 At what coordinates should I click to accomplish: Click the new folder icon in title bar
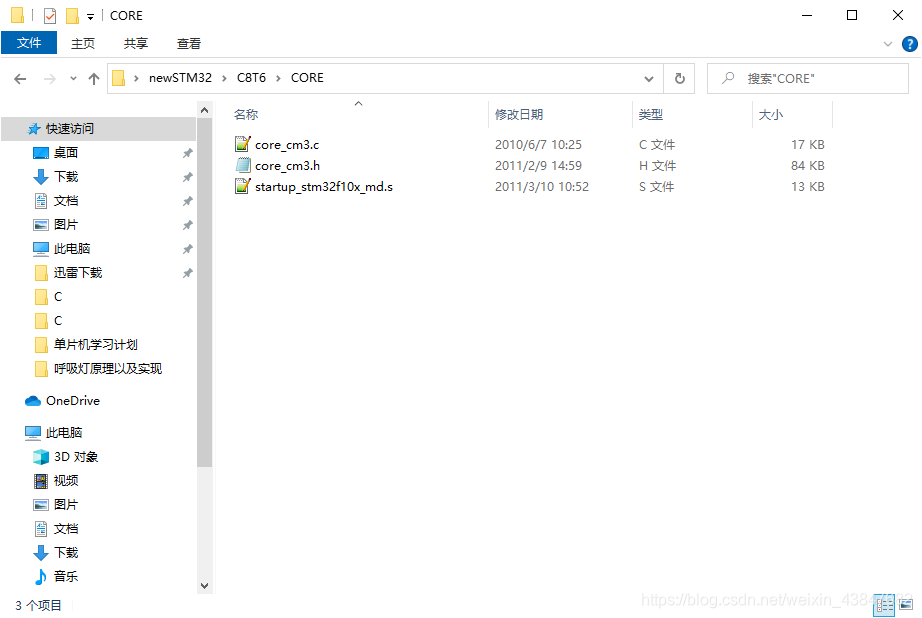(72, 16)
